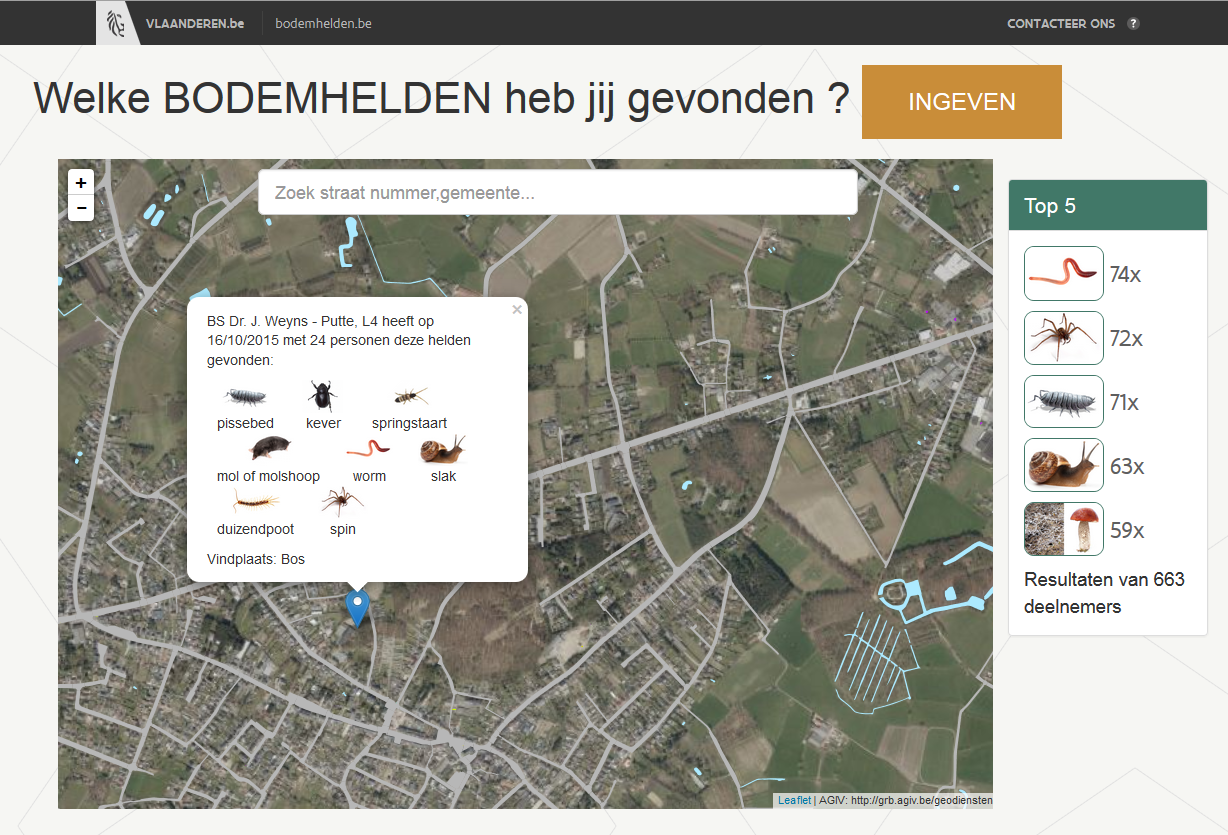Open the question mark help icon
The height and width of the screenshot is (835, 1228).
point(1132,23)
